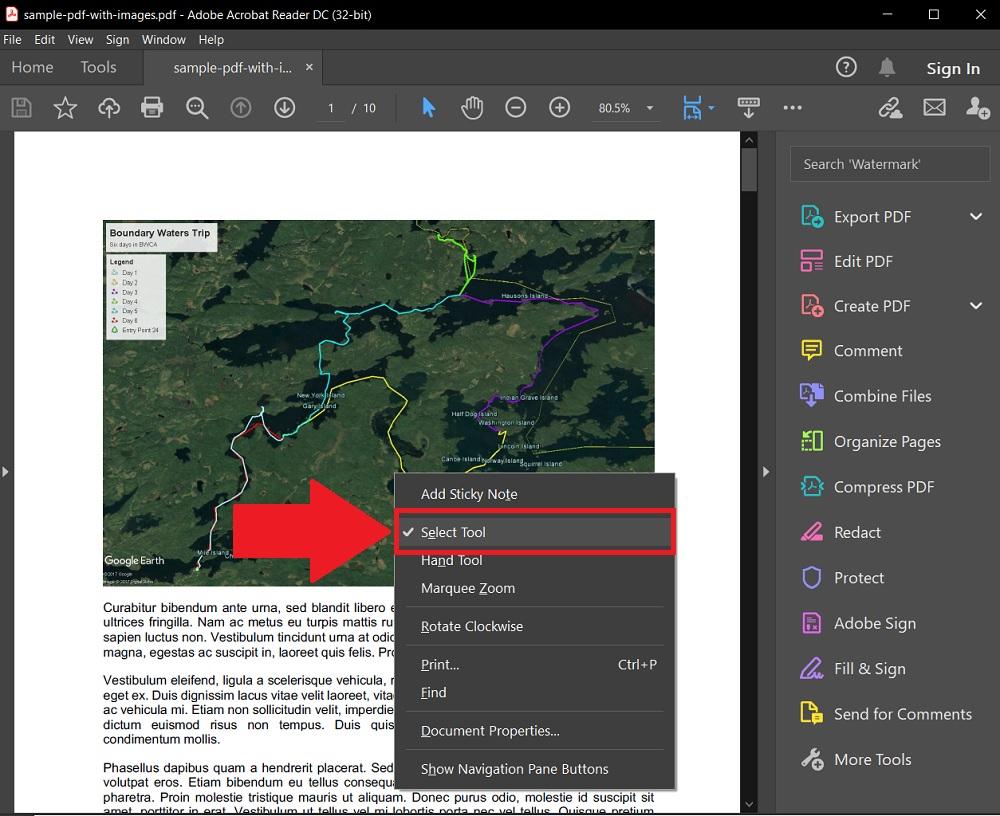Toggle the checked Select Tool menu entry
This screenshot has height=816, width=1000.
[534, 532]
